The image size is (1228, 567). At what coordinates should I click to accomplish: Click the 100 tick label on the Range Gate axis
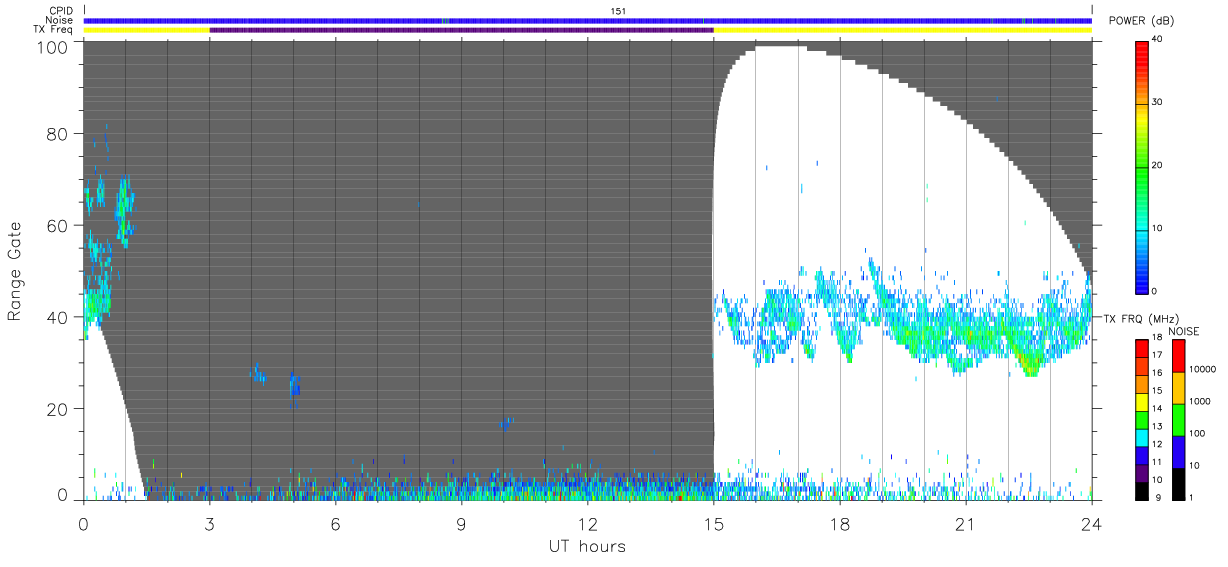pos(53,46)
